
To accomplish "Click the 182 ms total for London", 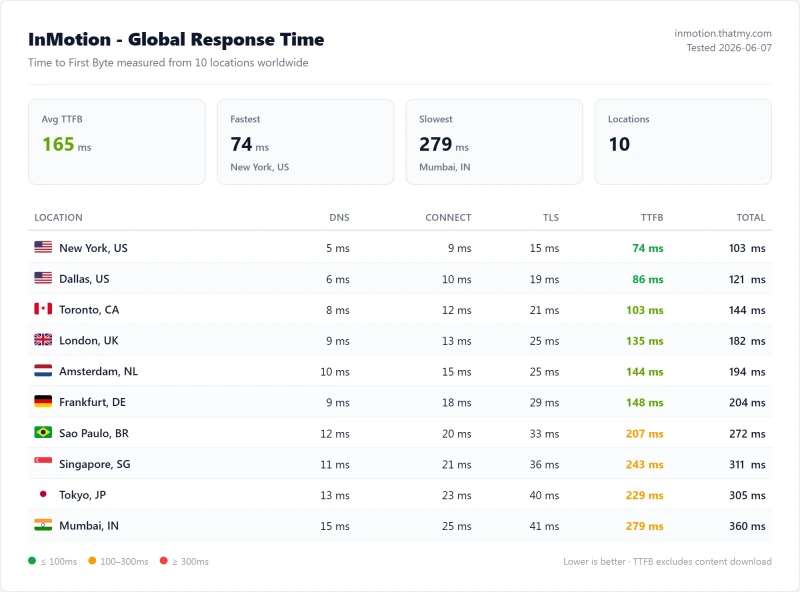I will coord(747,341).
